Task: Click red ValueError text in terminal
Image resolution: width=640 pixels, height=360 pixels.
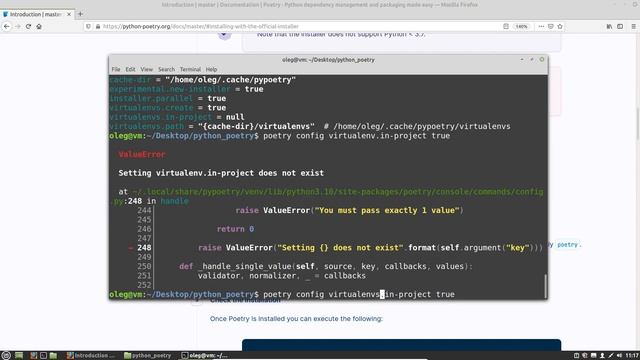Action: tap(142, 154)
